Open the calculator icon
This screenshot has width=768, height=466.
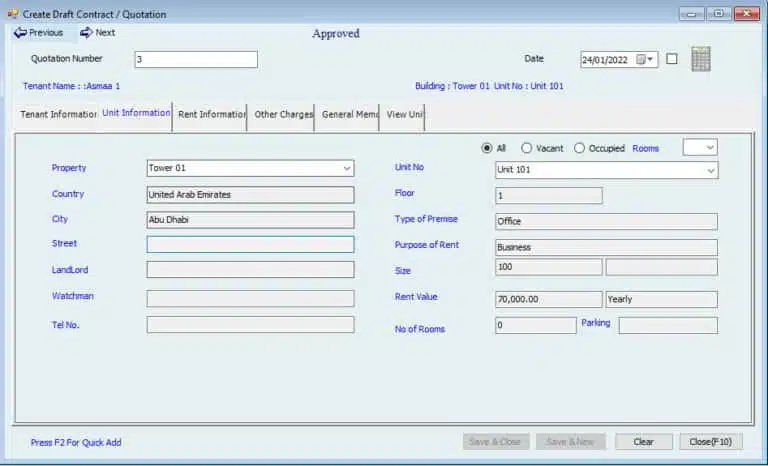point(701,59)
